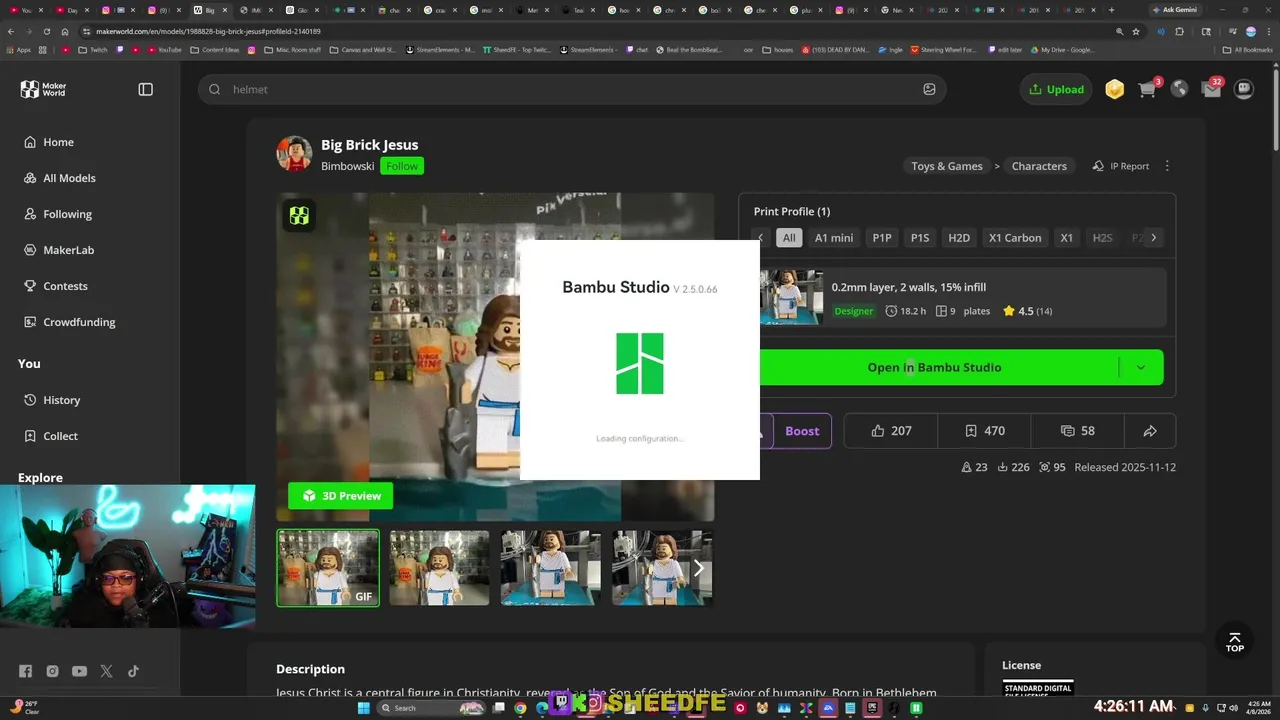The height and width of the screenshot is (720, 1280).
Task: Click the globe language icon
Action: pyautogui.click(x=1179, y=89)
